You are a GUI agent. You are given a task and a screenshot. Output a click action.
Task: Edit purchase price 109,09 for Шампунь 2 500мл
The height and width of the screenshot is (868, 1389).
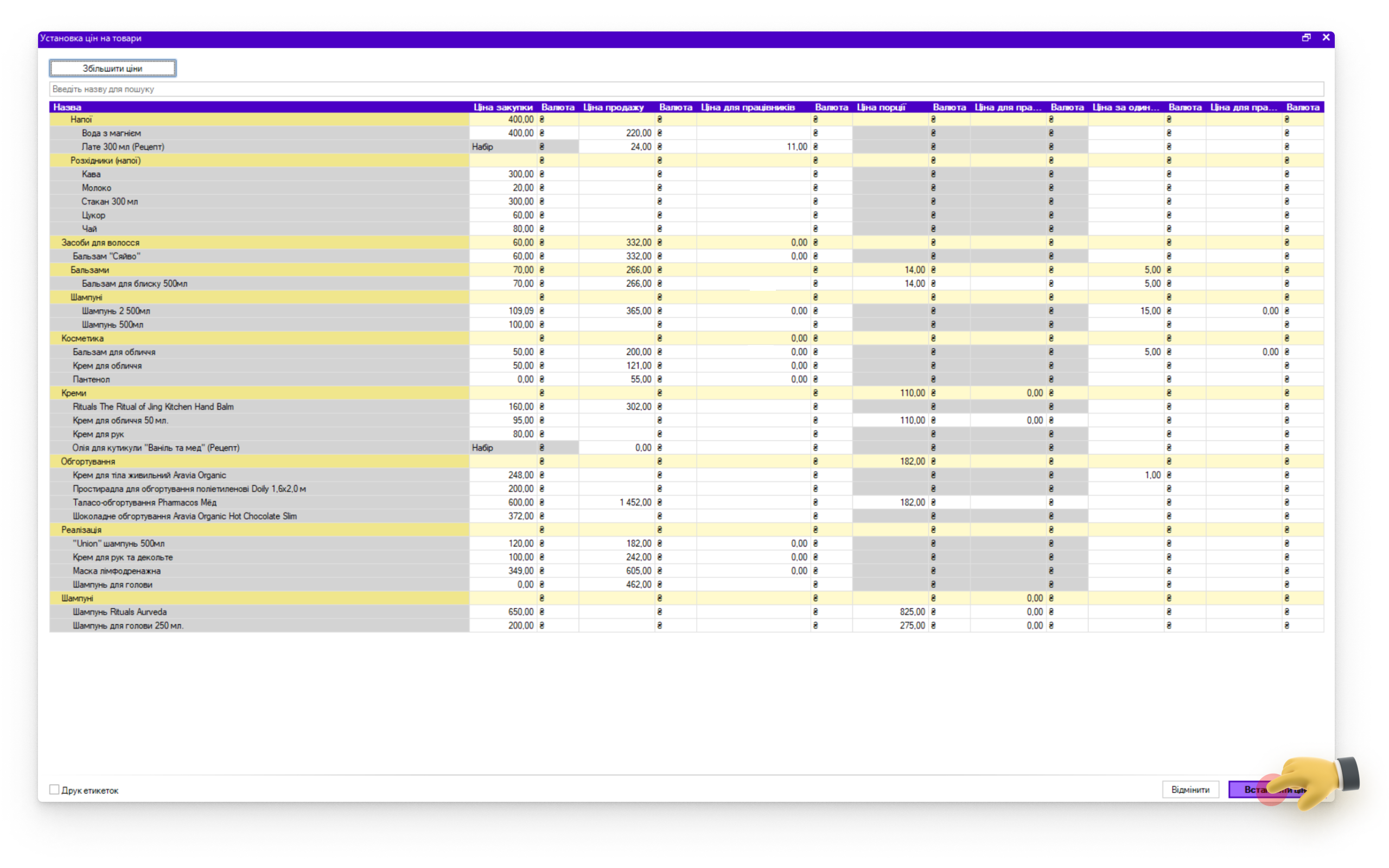click(x=503, y=310)
